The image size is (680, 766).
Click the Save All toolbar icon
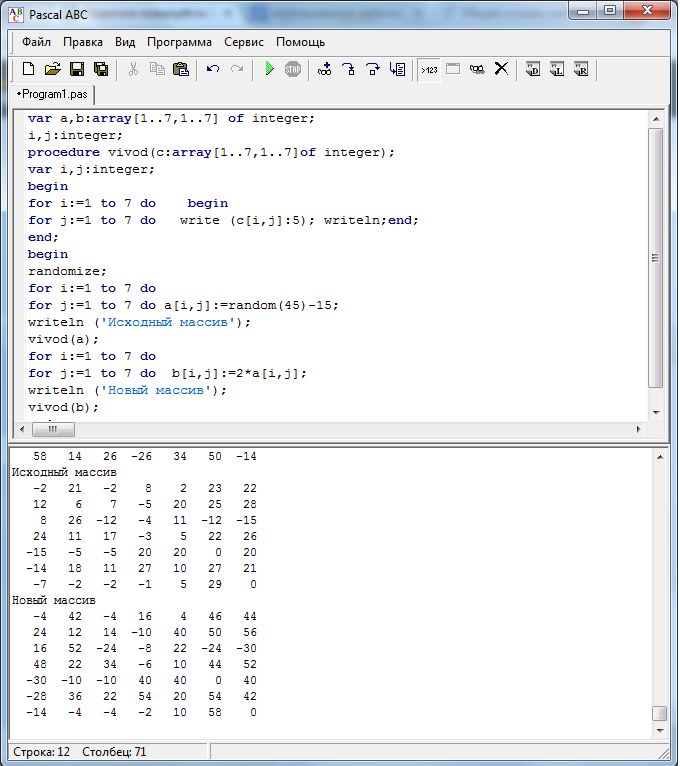click(100, 69)
